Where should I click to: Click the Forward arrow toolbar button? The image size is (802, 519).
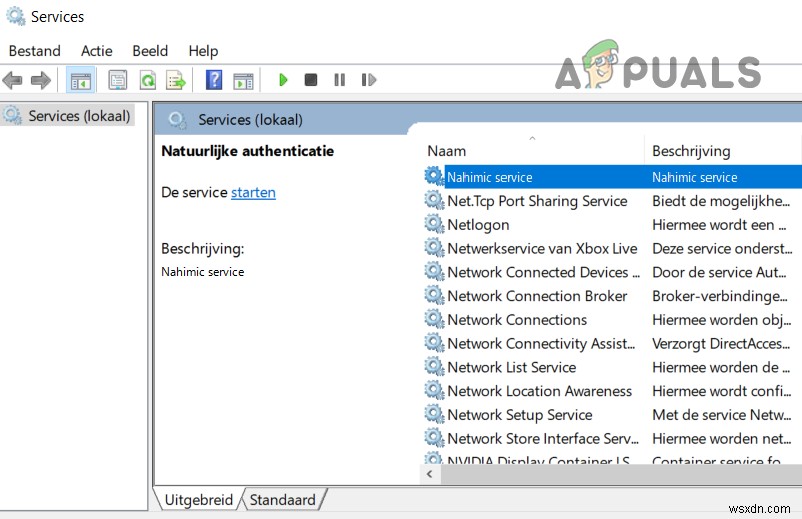tap(41, 80)
